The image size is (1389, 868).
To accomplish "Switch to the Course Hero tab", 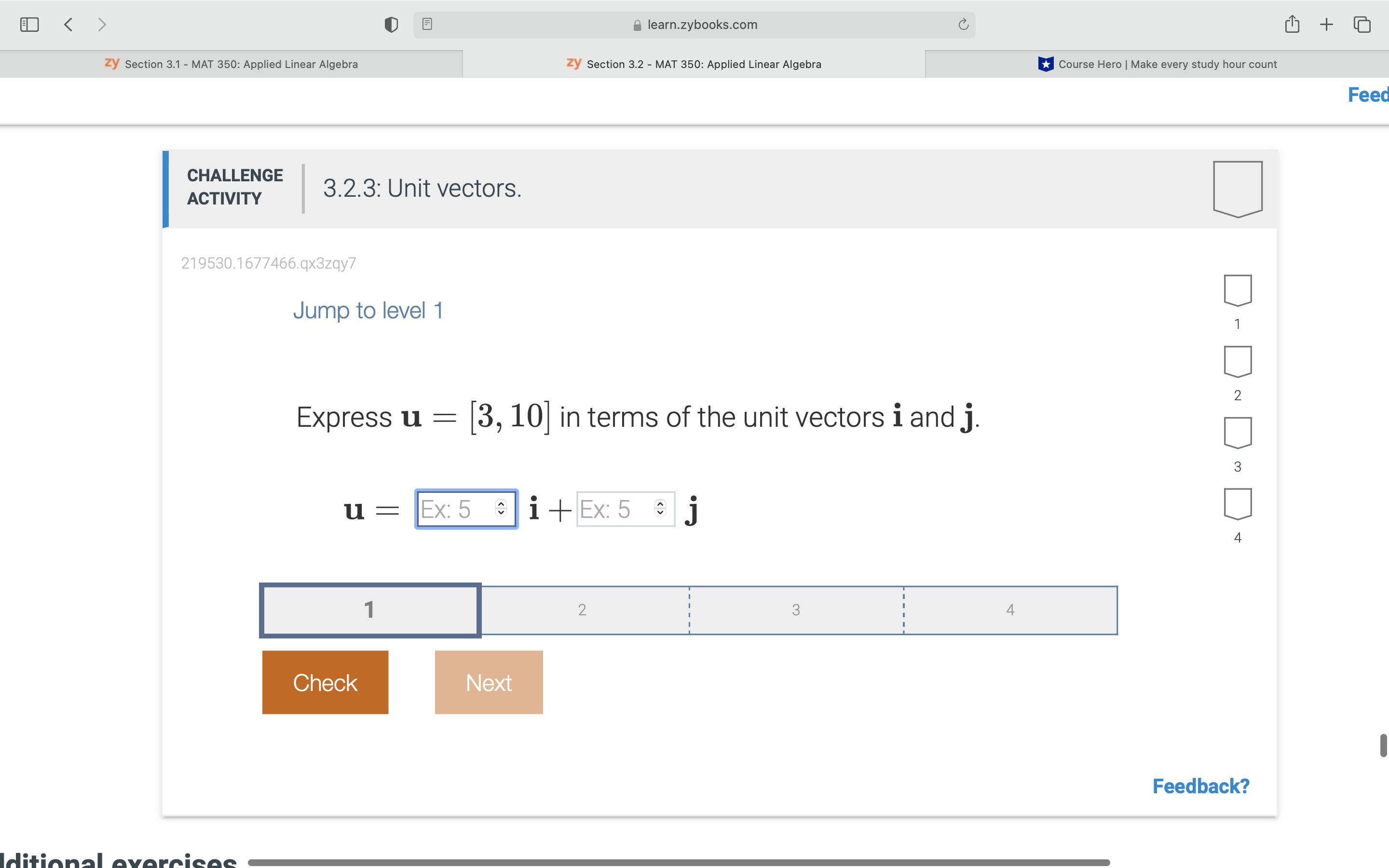I will [1157, 64].
